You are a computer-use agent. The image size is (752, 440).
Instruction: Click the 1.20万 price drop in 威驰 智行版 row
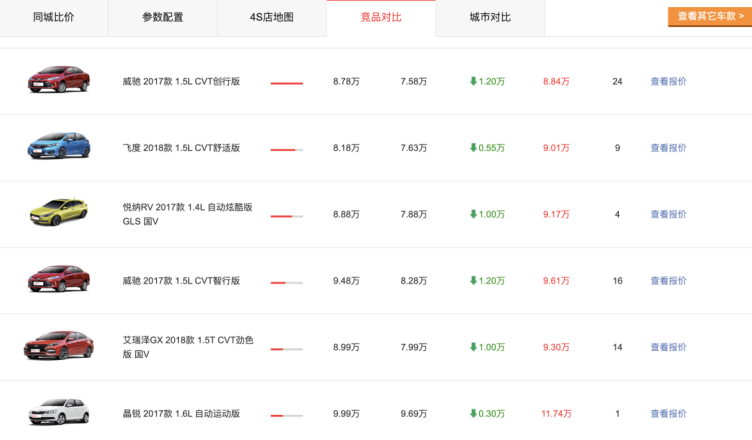pyautogui.click(x=487, y=281)
